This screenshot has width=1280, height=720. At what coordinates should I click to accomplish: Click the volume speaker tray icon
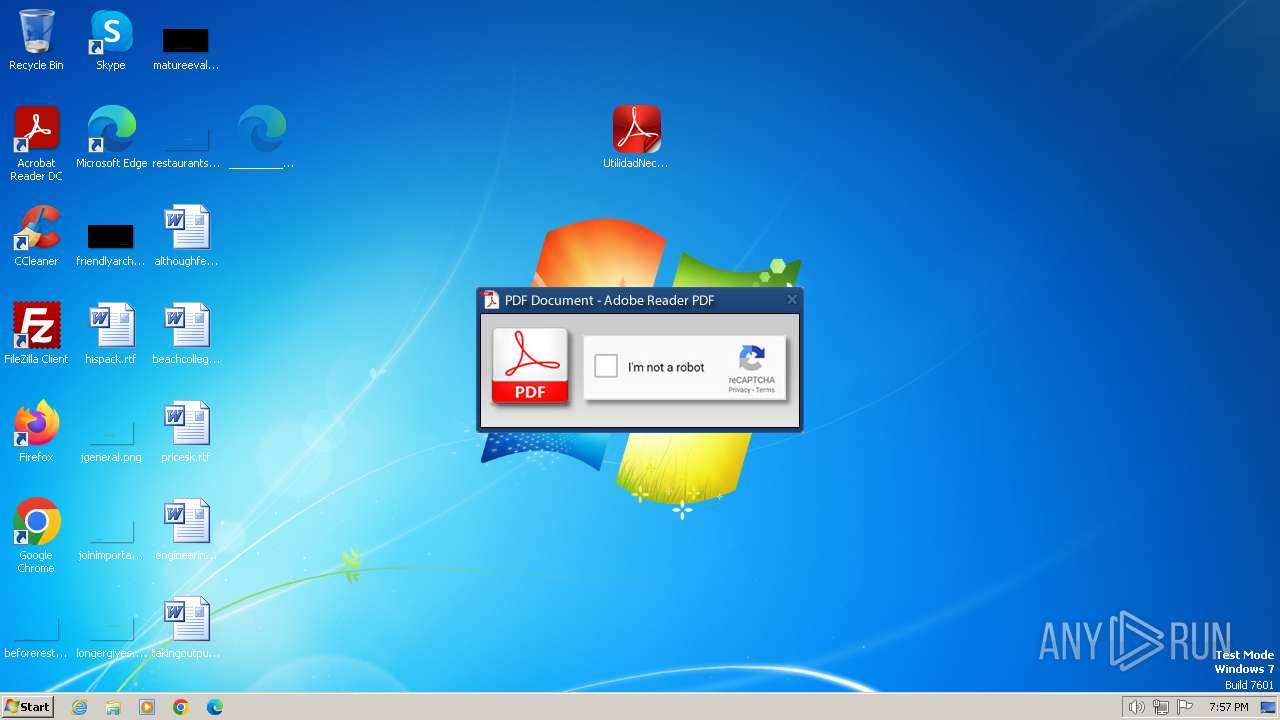(x=1136, y=707)
